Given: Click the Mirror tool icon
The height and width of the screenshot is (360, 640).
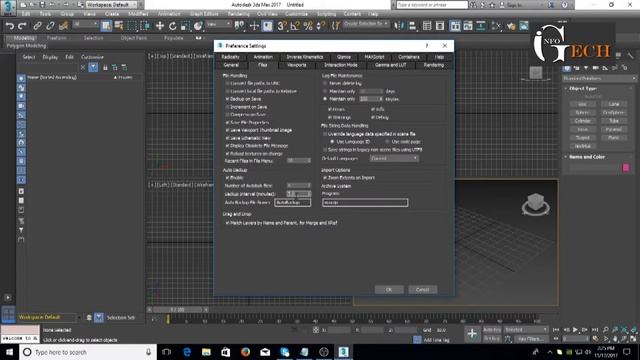Looking at the screenshot, I should [399, 26].
